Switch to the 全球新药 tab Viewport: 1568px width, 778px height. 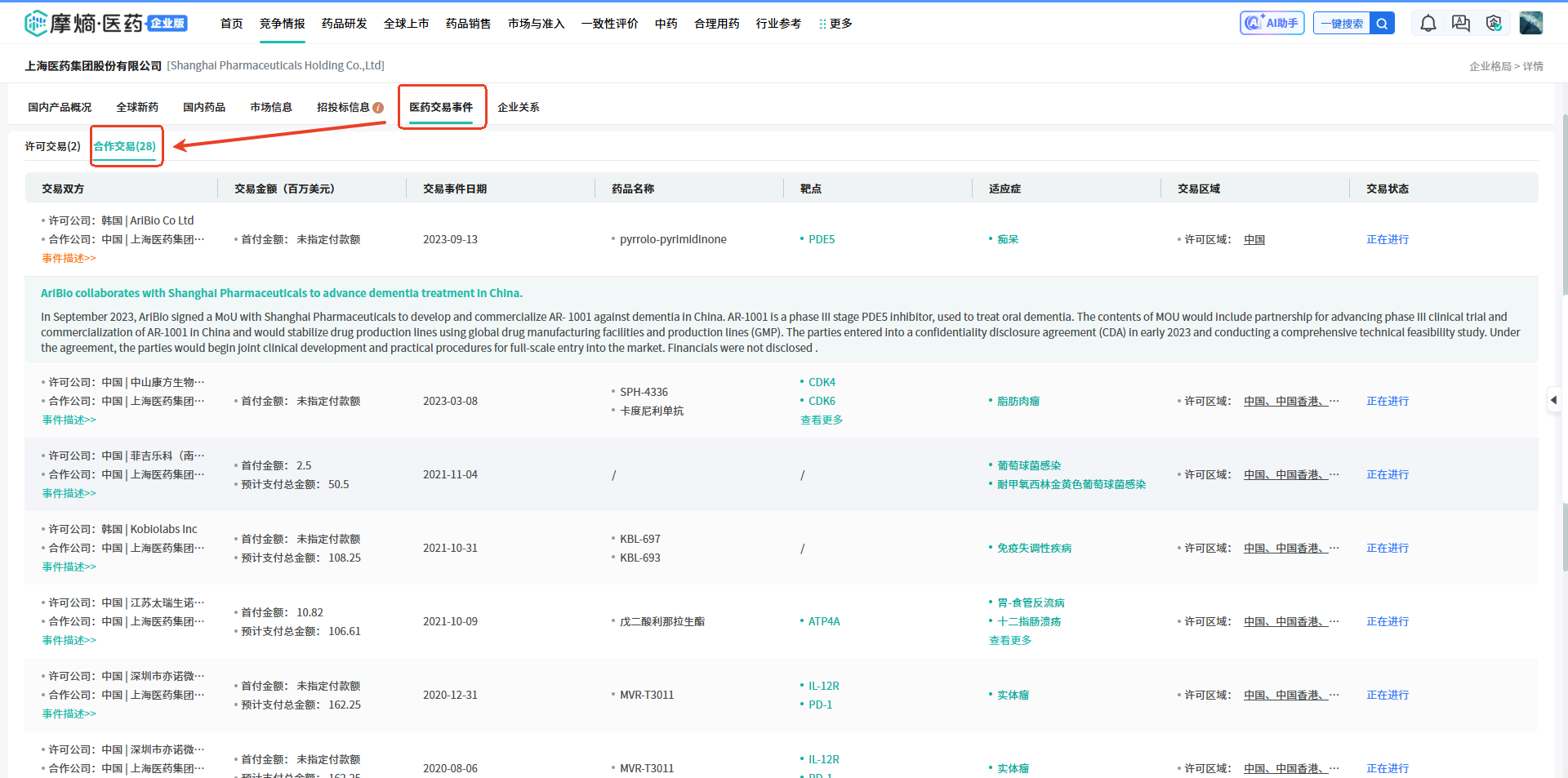point(137,107)
